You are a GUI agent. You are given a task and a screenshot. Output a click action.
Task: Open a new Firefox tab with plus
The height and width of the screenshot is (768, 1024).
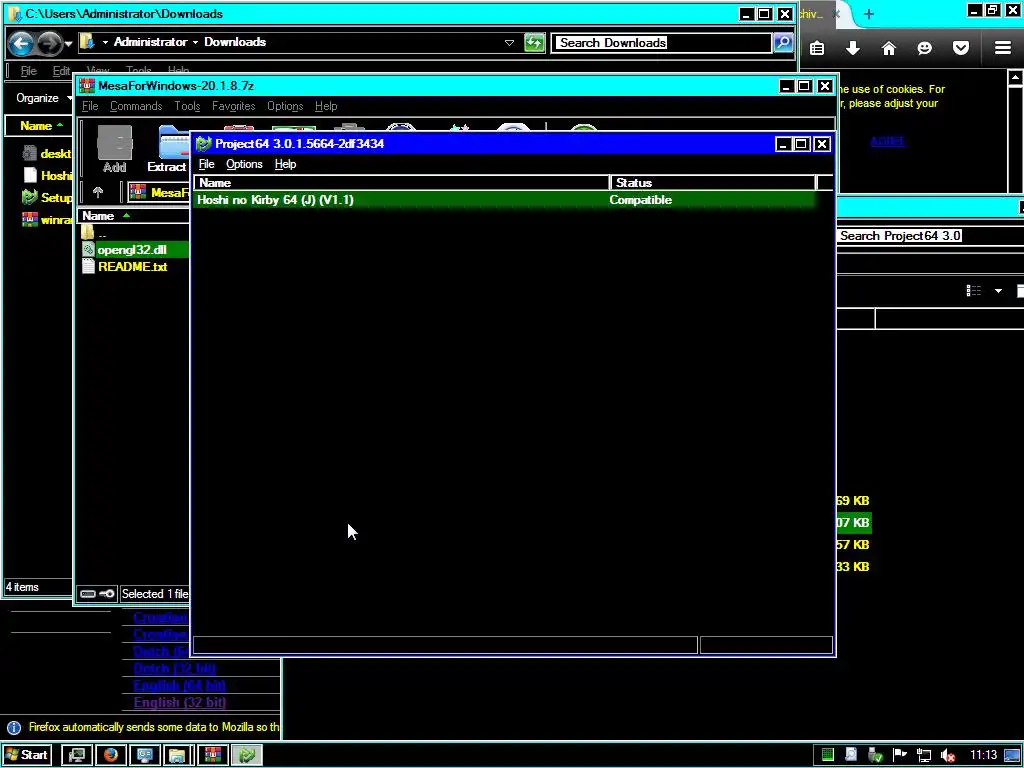pos(869,14)
